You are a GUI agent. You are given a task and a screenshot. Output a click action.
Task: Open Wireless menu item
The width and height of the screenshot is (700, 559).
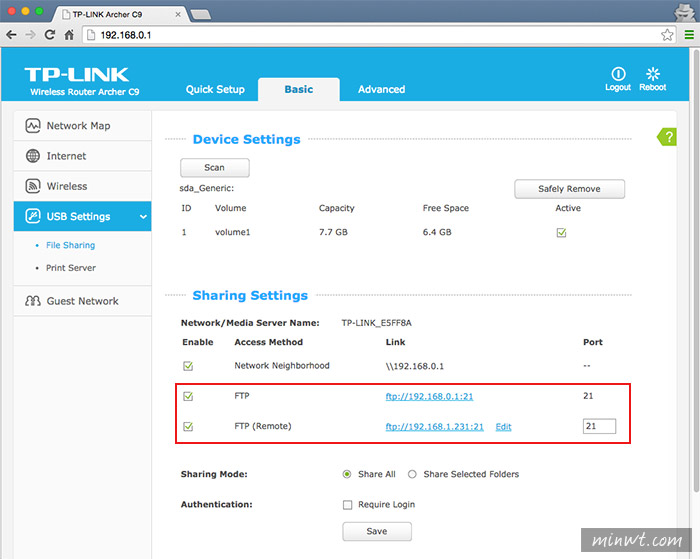coord(83,186)
